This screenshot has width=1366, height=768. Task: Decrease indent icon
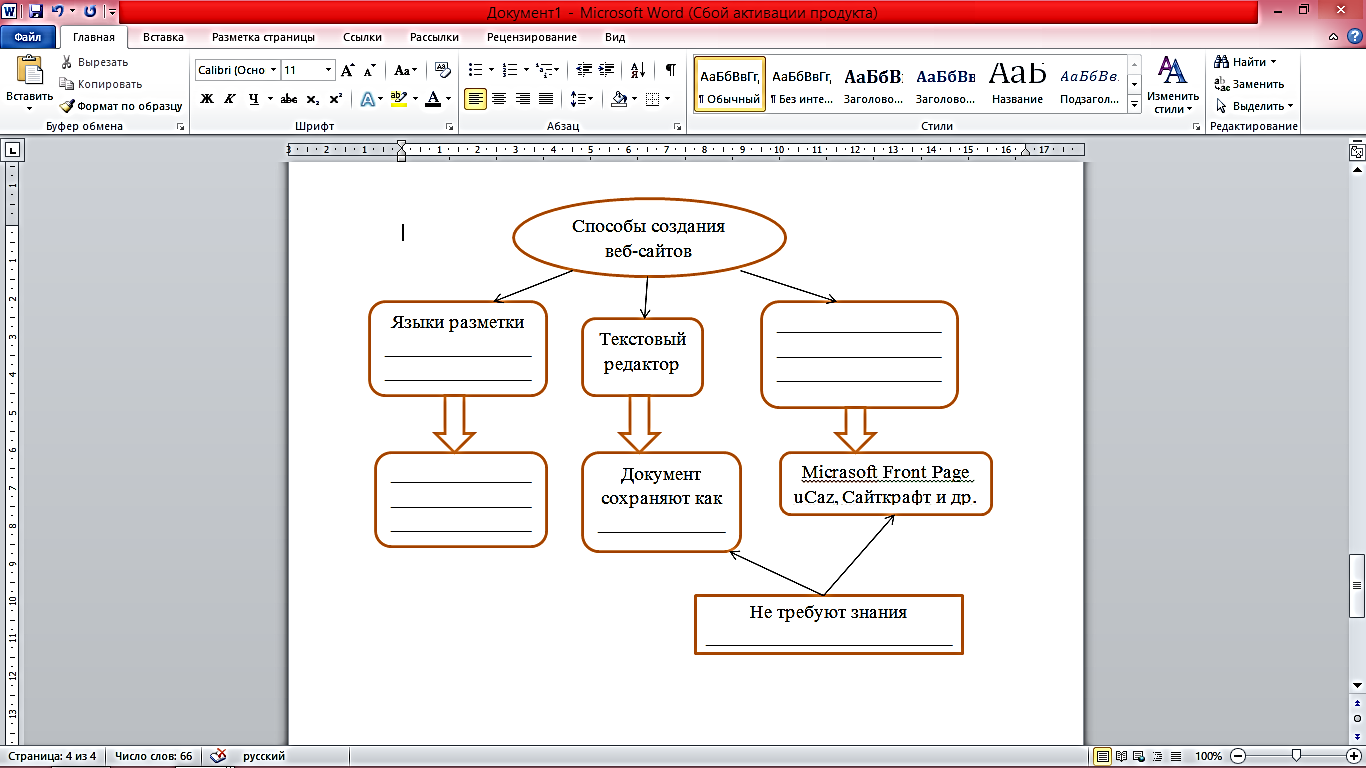584,70
